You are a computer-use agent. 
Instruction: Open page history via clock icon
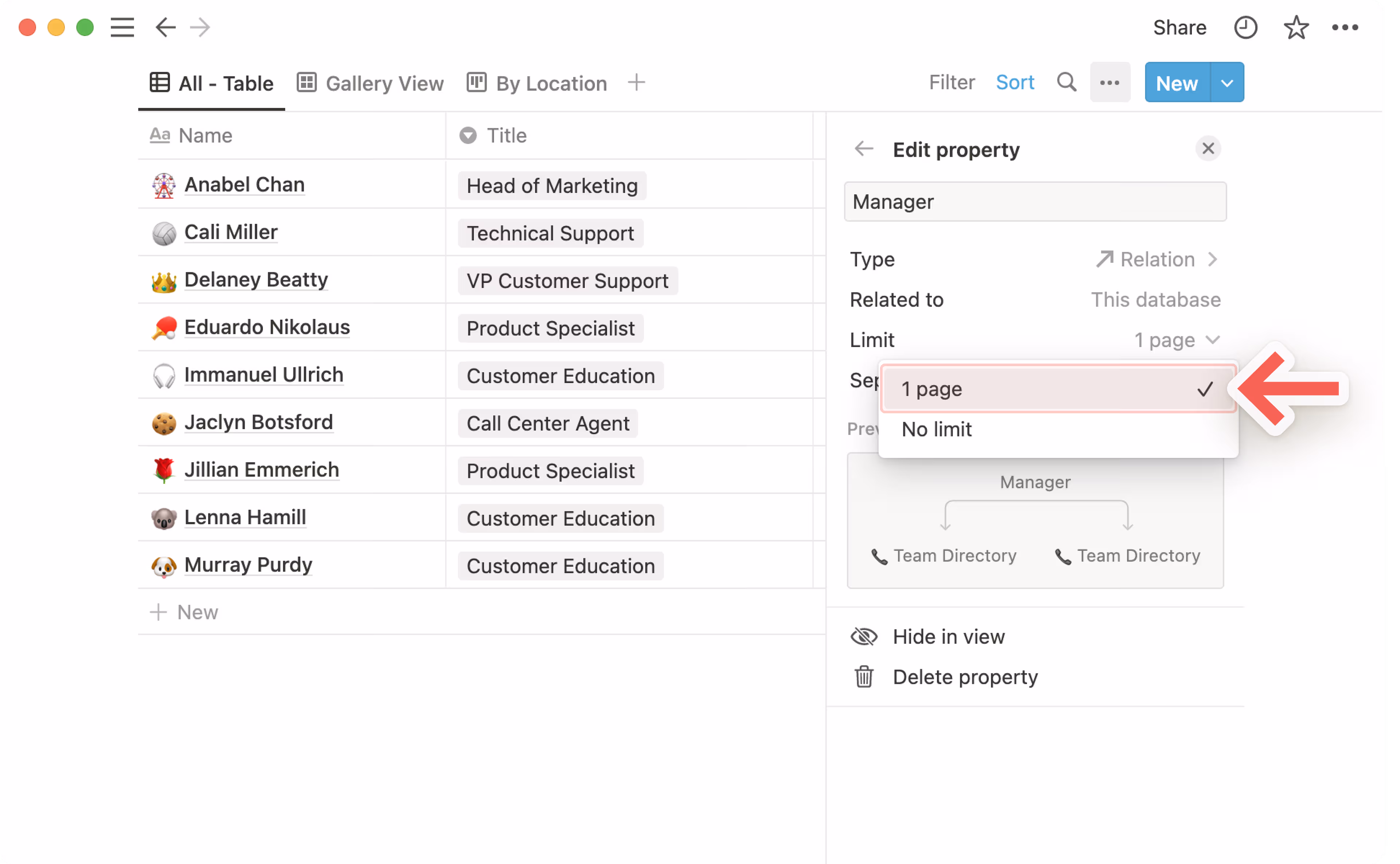tap(1245, 27)
